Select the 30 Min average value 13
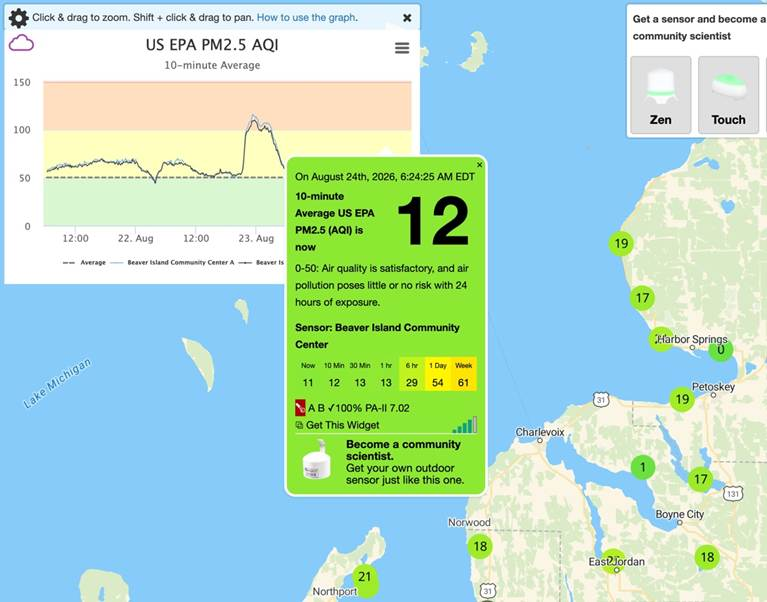The width and height of the screenshot is (767, 602). pyautogui.click(x=360, y=382)
